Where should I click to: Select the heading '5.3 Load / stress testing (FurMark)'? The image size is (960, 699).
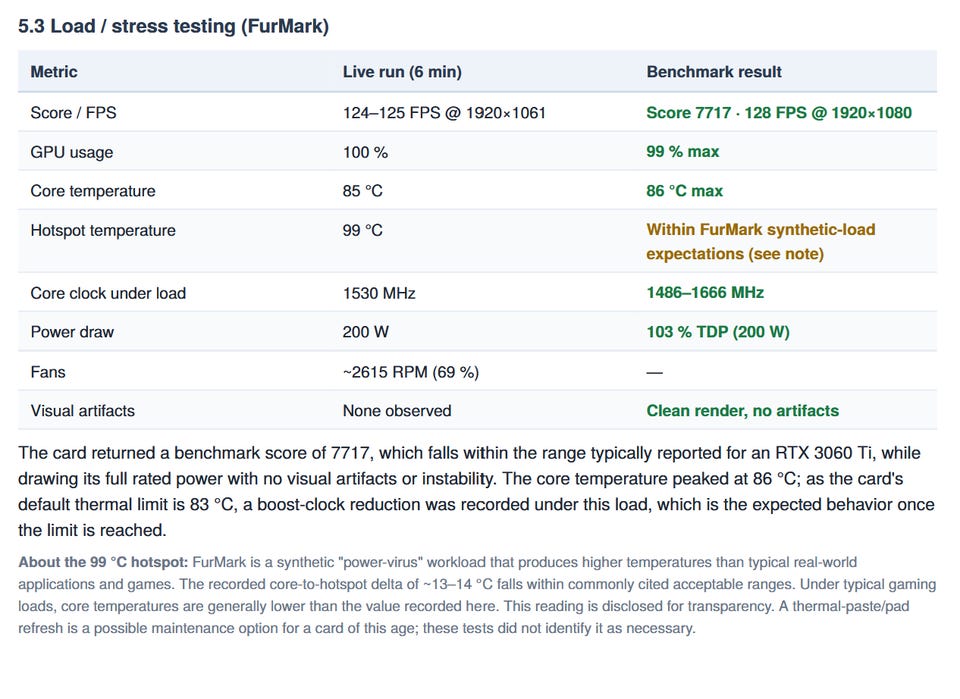(173, 26)
